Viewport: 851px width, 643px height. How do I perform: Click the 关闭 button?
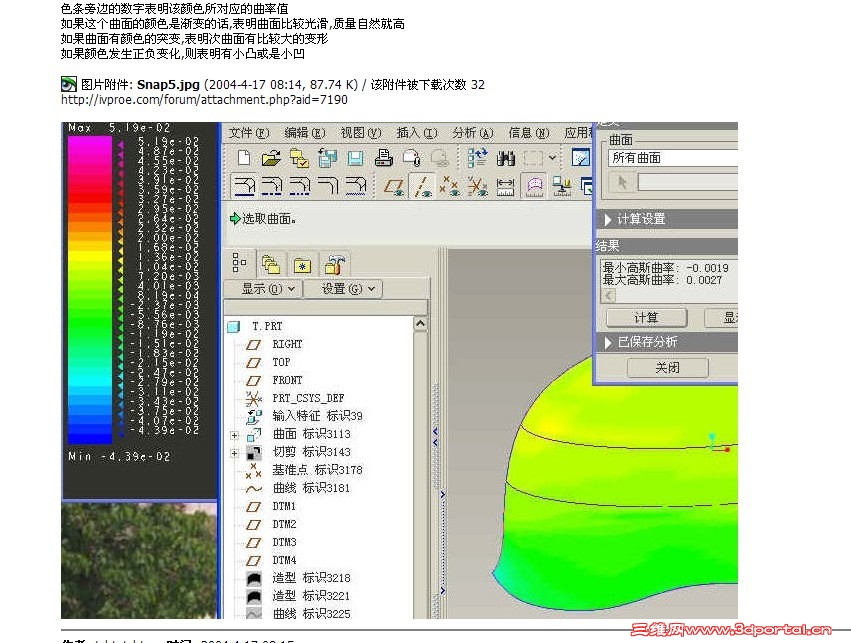[x=667, y=367]
